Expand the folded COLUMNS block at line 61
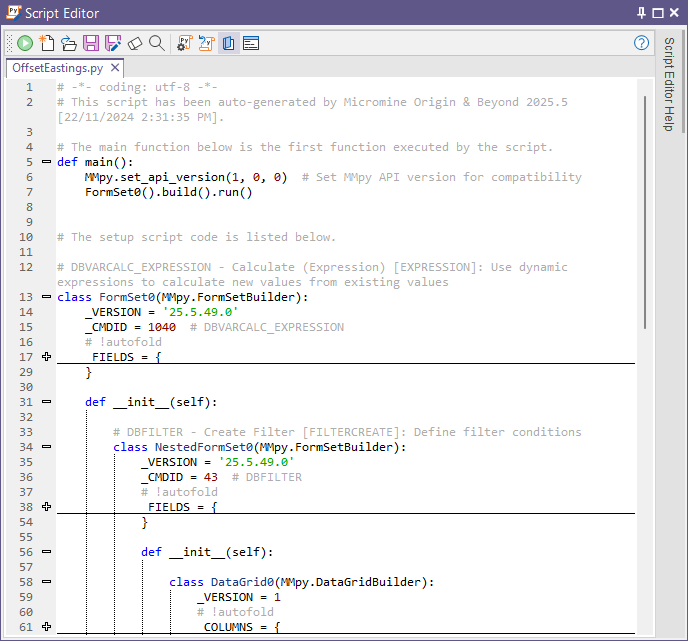The height and width of the screenshot is (641, 688). pyautogui.click(x=47, y=627)
